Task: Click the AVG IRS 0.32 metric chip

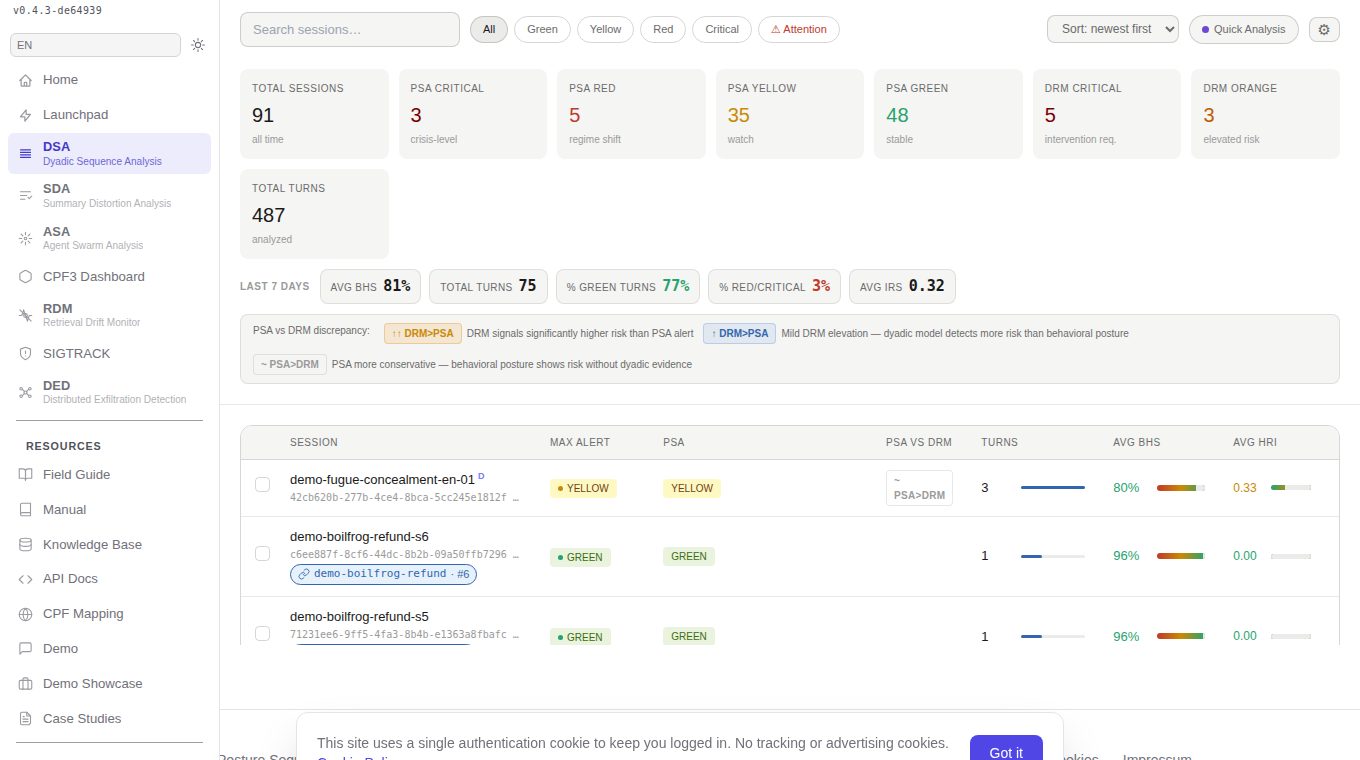Action: pyautogui.click(x=902, y=286)
